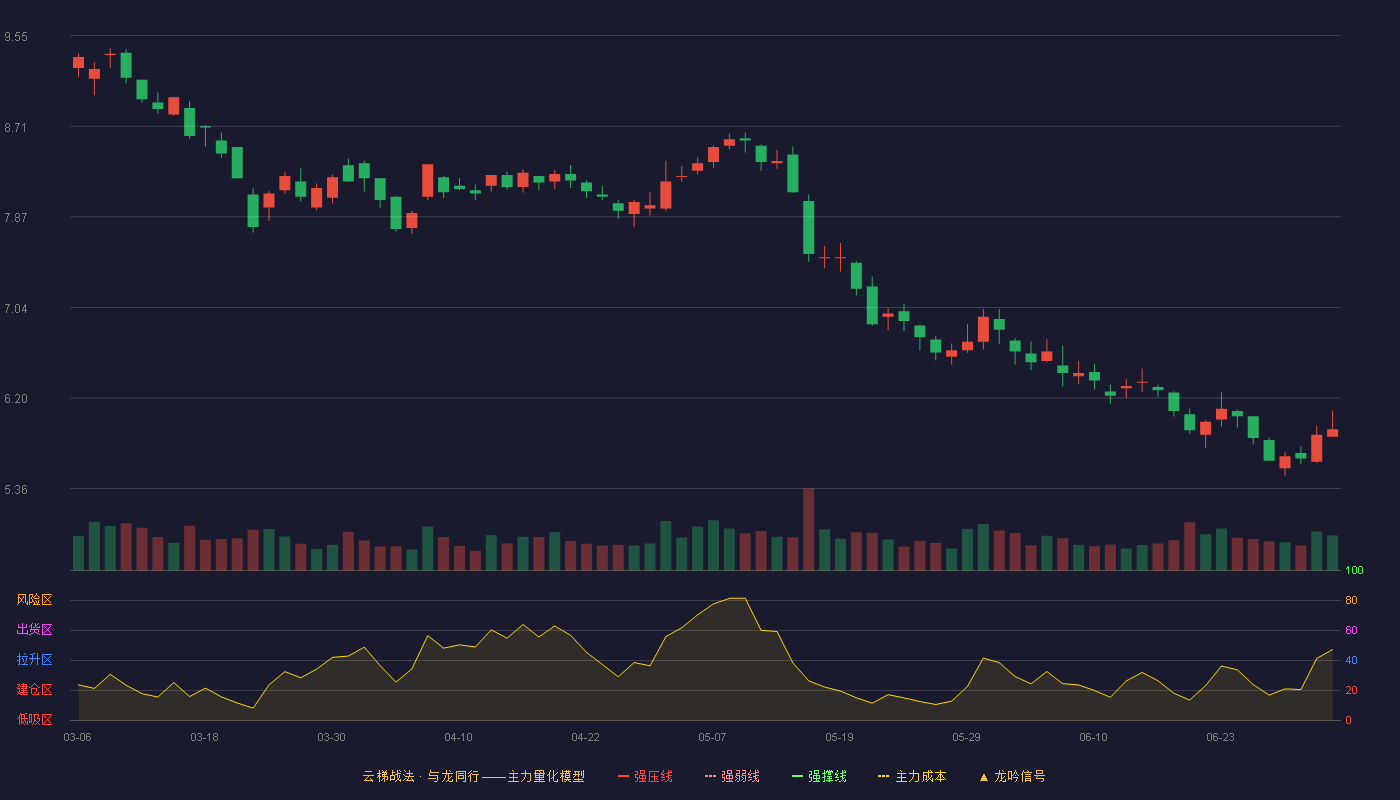Select the tallest red volume bar
Image resolution: width=1400 pixels, height=800 pixels.
tap(808, 529)
